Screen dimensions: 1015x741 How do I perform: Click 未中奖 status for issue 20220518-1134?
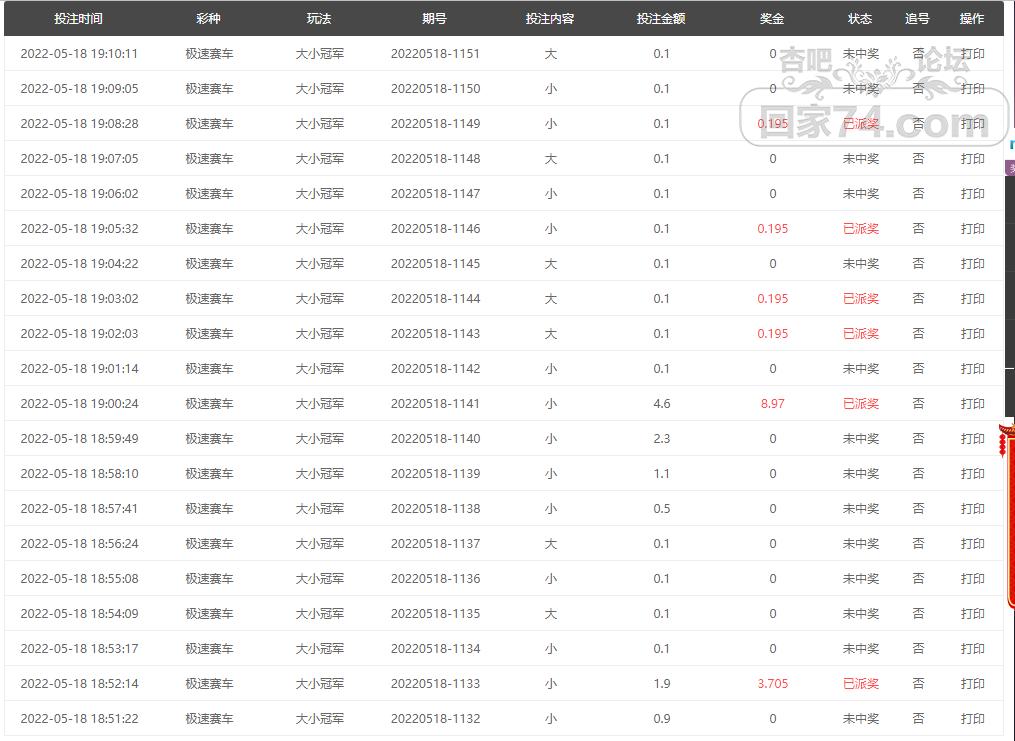point(861,648)
